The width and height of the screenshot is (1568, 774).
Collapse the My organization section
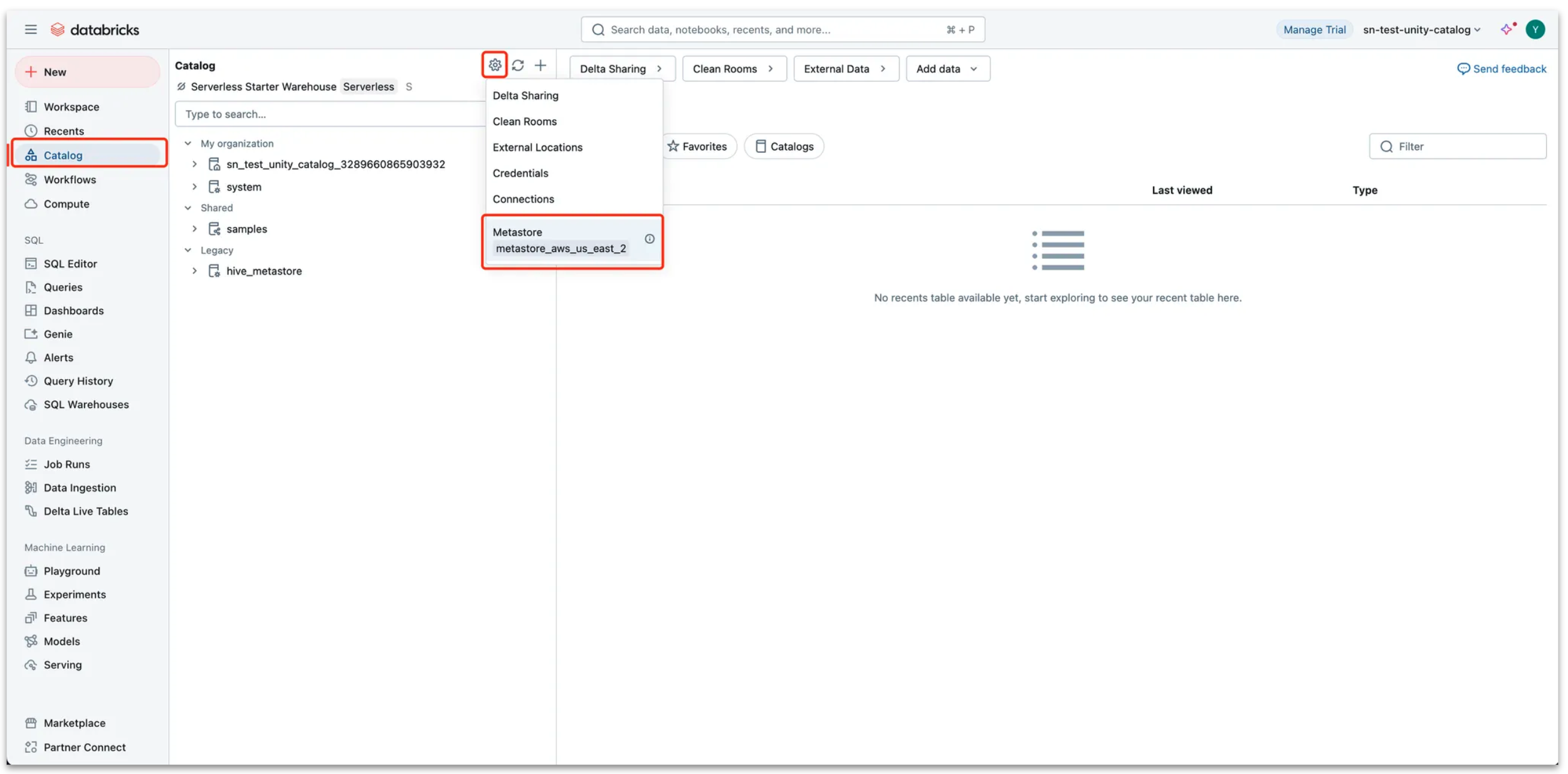click(188, 144)
